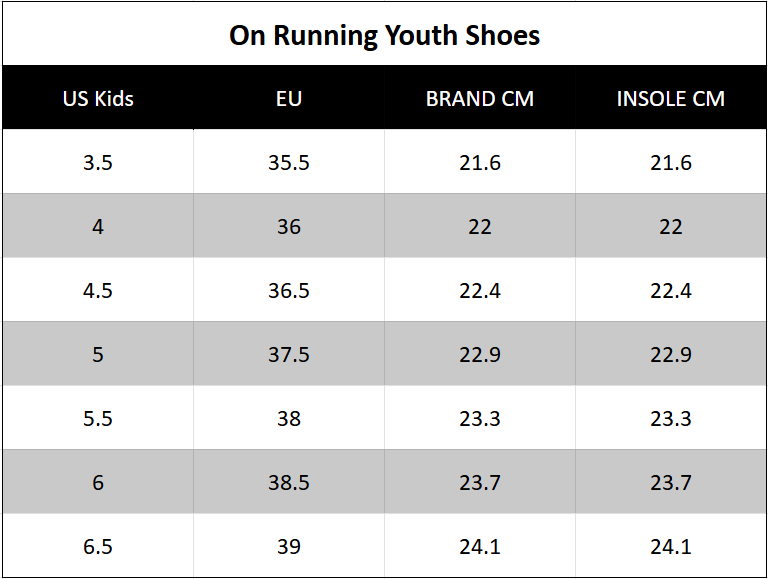Viewport: 768px width, 579px height.
Task: Click the 22.4 cell under BRAND CM
Action: (480, 291)
